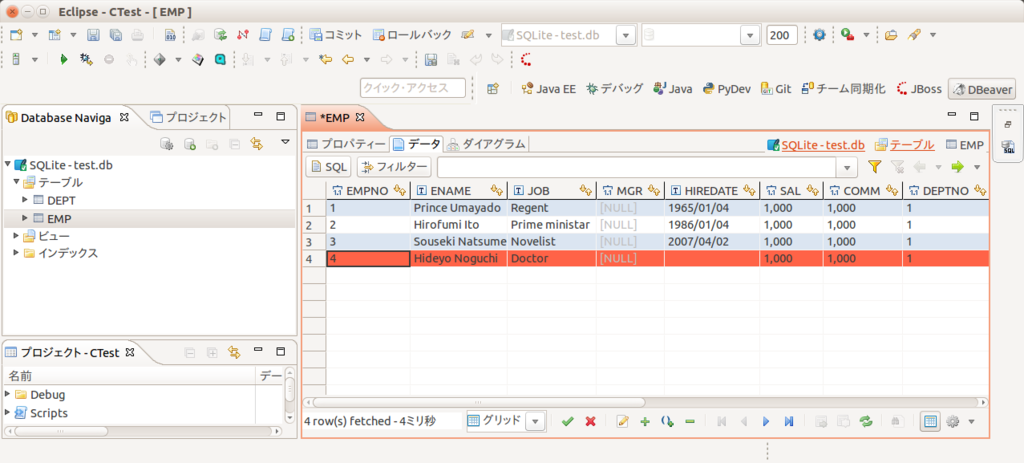
Task: Toggle the grid/record mode icon at bottom right
Action: click(930, 421)
